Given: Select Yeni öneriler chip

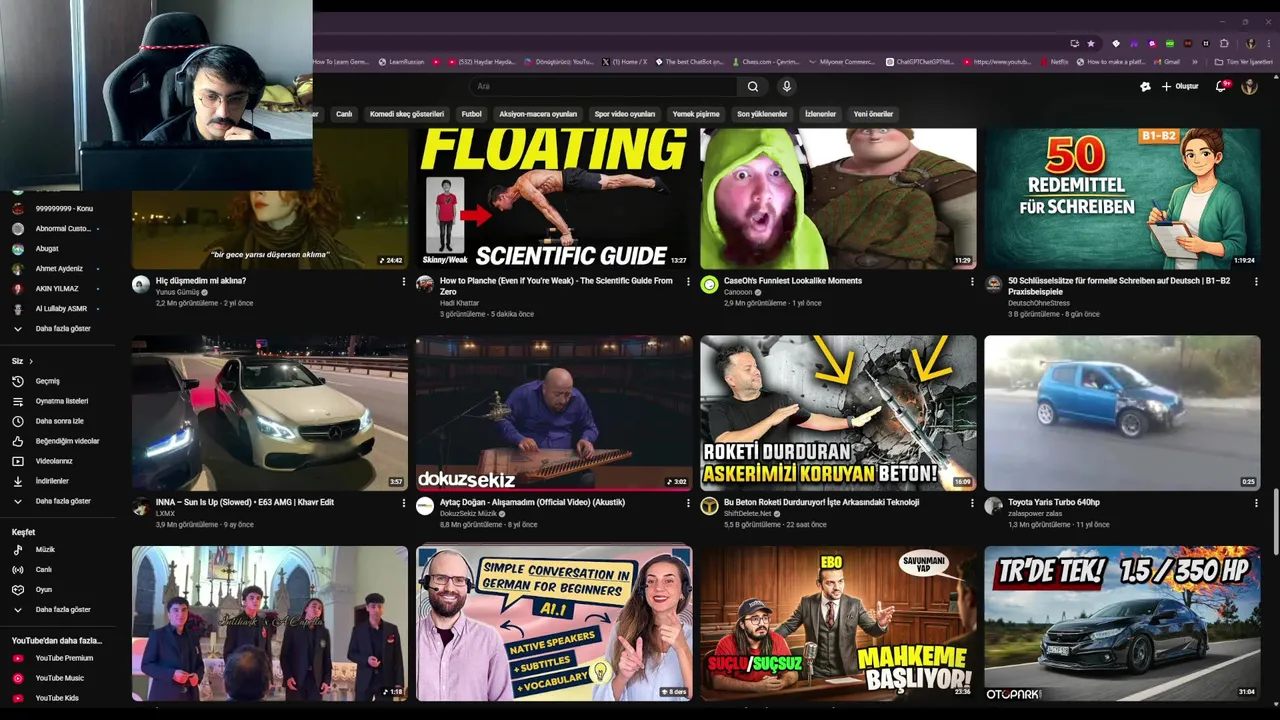Looking at the screenshot, I should pyautogui.click(x=873, y=114).
